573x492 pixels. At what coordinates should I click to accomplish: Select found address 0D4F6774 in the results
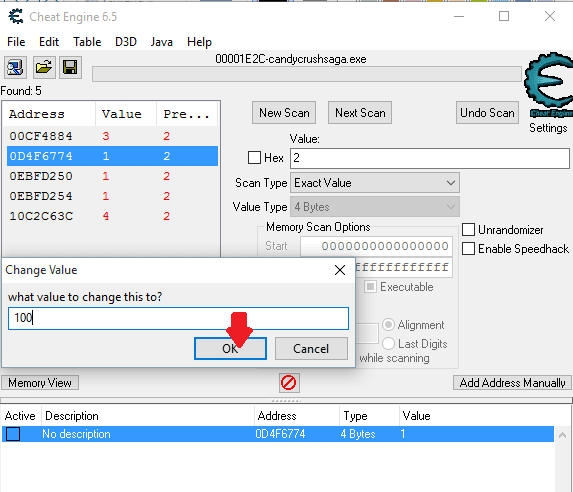click(x=112, y=156)
